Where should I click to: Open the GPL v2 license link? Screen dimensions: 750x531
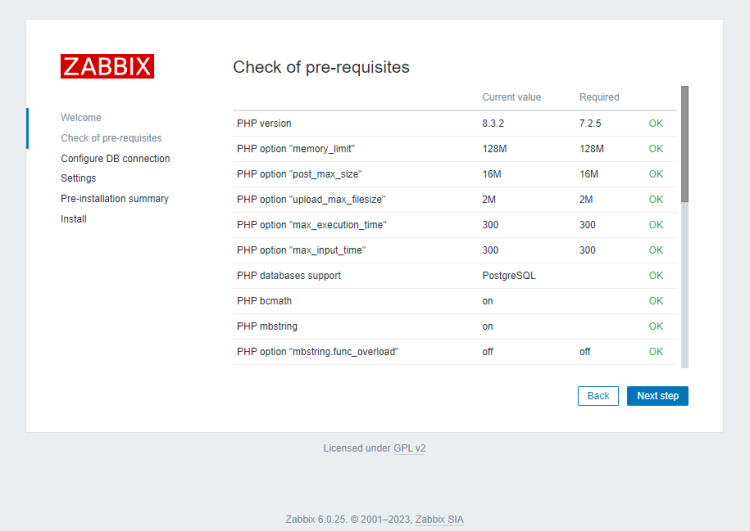click(x=409, y=448)
